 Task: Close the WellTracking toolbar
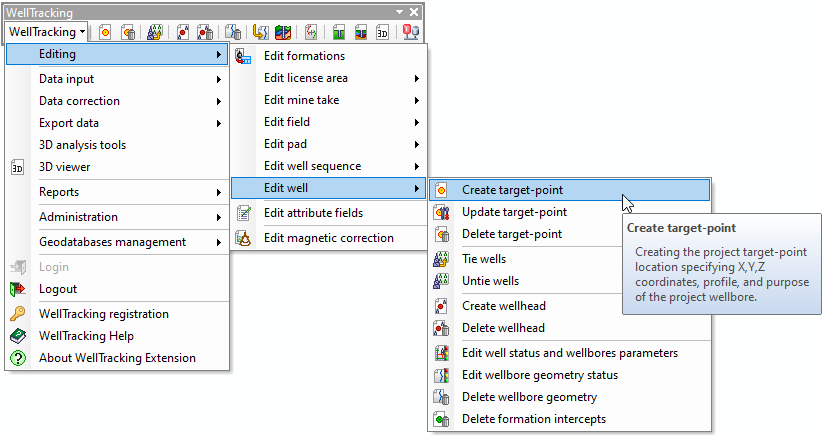pyautogui.click(x=414, y=12)
